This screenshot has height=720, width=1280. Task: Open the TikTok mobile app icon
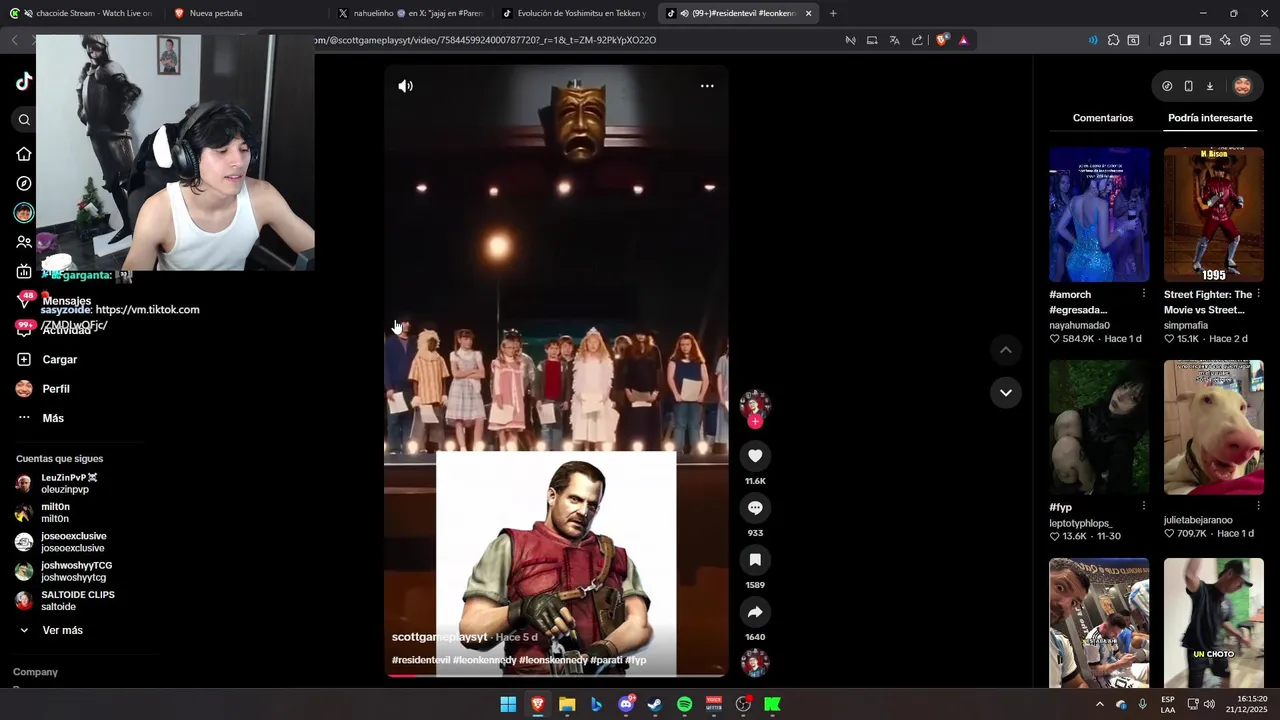(x=1188, y=86)
